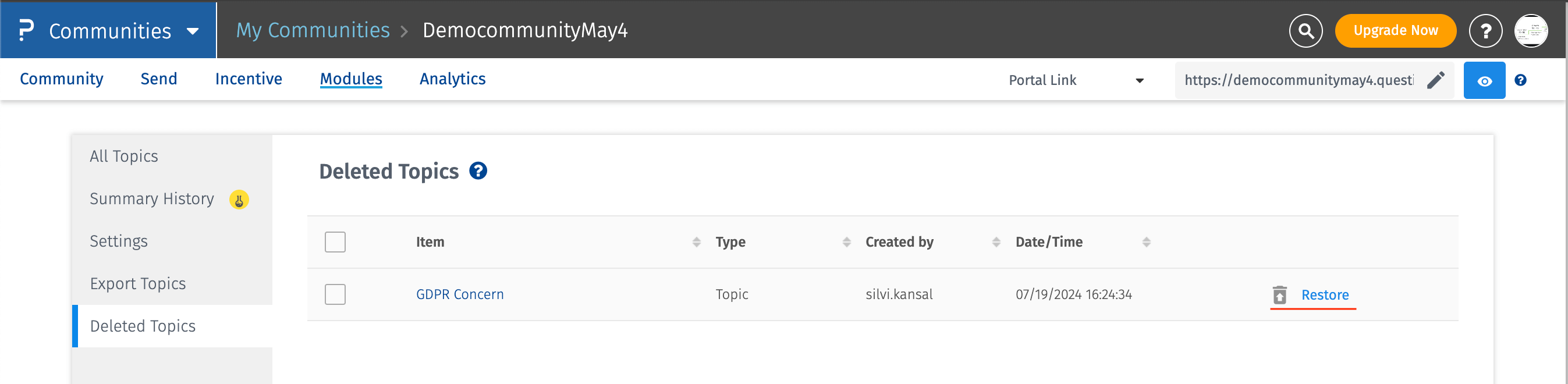Click the blue eye preview button
This screenshot has height=384, width=1568.
click(1484, 80)
